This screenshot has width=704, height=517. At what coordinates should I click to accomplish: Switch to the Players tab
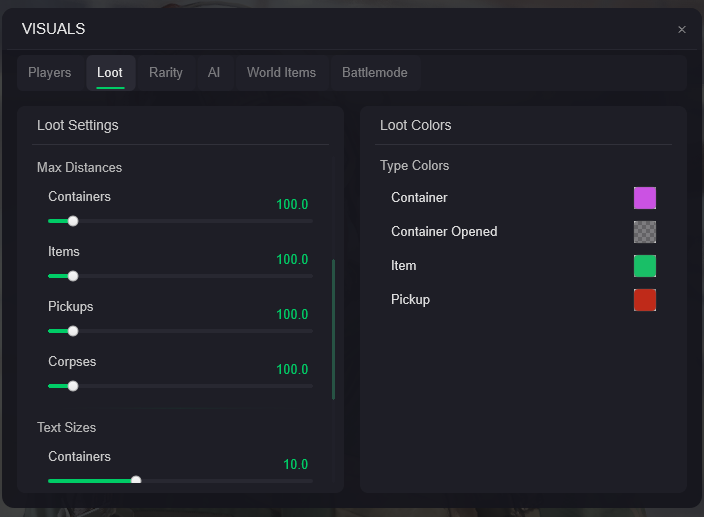[50, 73]
